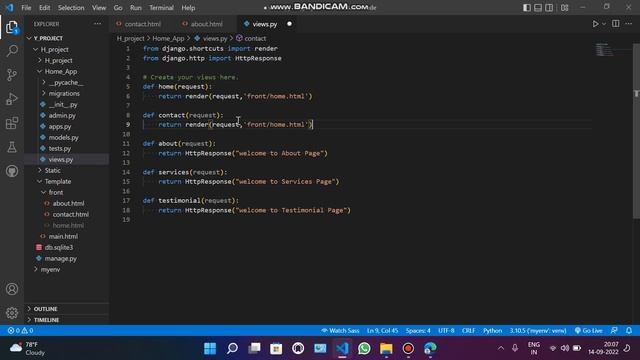Click the feedback icon in status bar
Viewport: 640px width, 360px height.
point(614,331)
